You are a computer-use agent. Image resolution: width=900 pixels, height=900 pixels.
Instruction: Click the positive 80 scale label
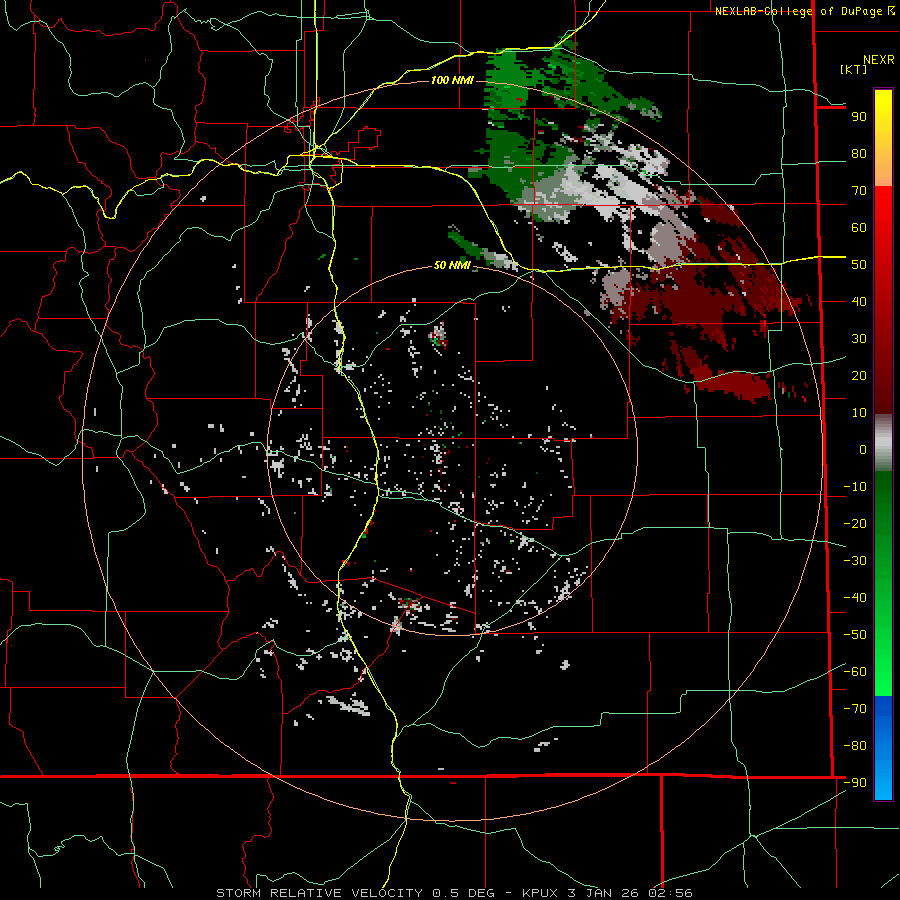(x=859, y=154)
